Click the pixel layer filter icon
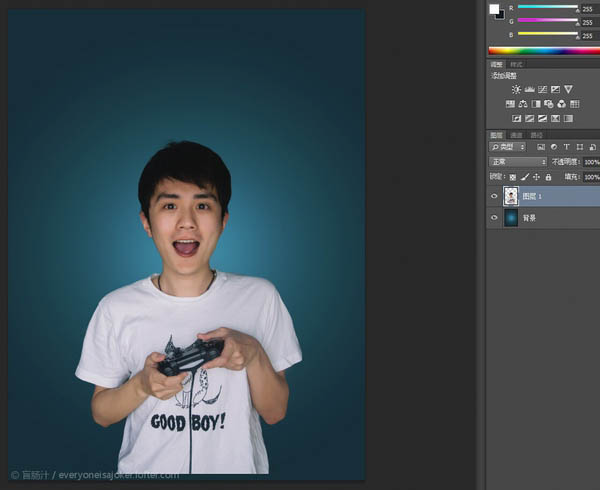 click(x=540, y=147)
